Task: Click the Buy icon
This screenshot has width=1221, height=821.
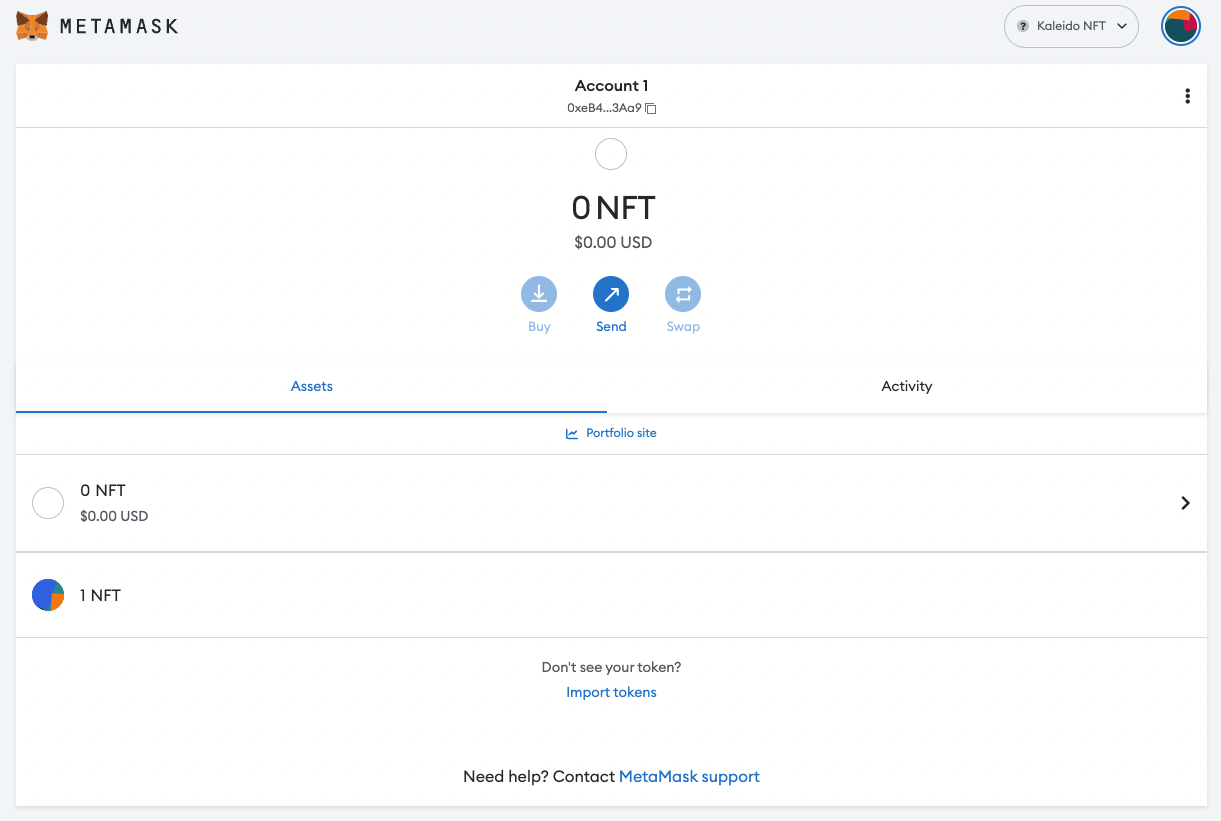Action: tap(539, 294)
